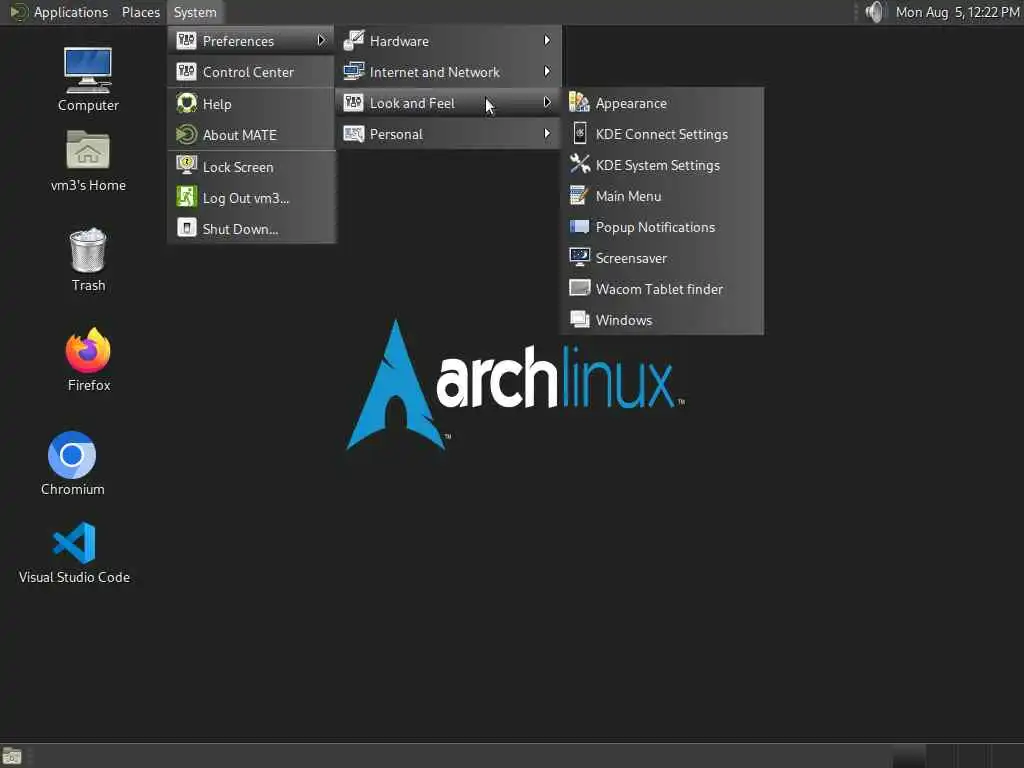This screenshot has width=1024, height=768.
Task: Click the Log Out running-man icon
Action: click(186, 197)
